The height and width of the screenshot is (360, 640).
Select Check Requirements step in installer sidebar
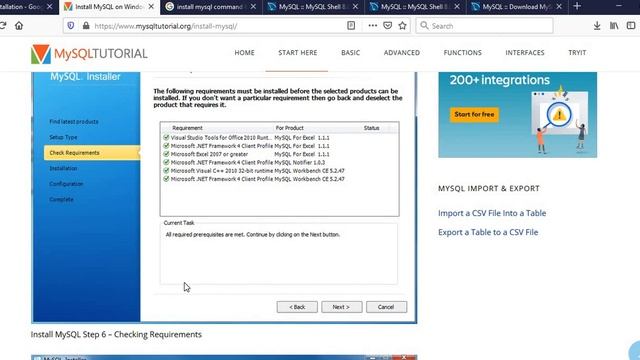(x=92, y=153)
